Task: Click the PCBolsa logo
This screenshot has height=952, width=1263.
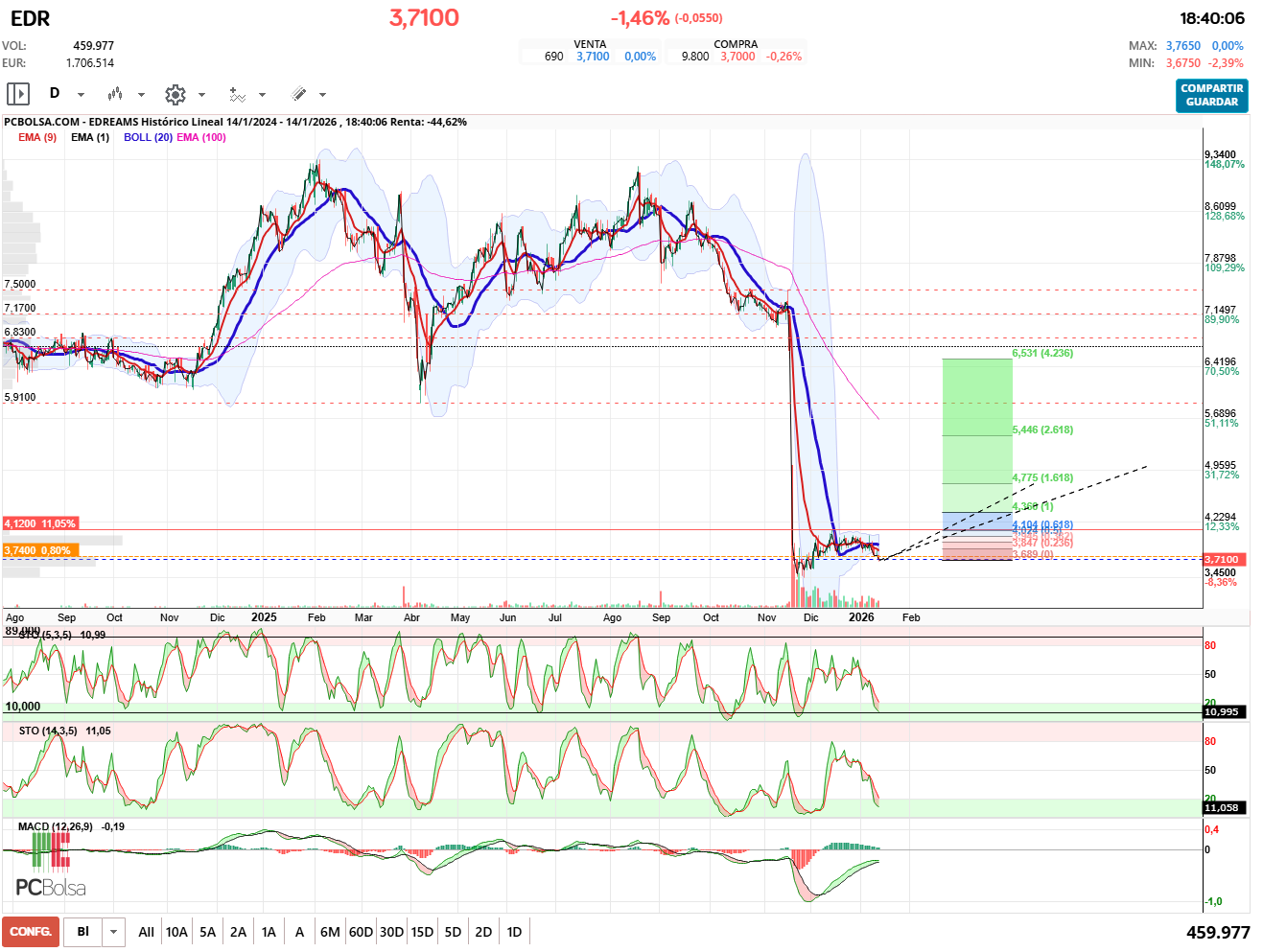Action: click(x=50, y=888)
